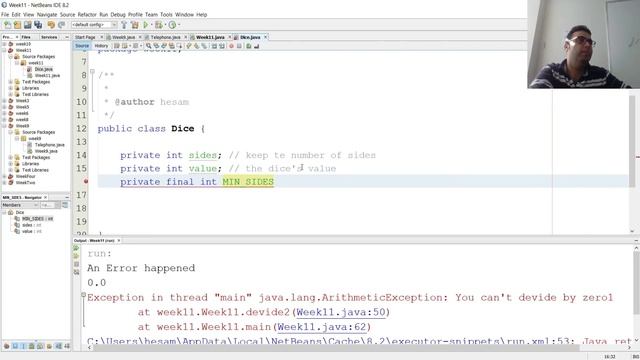Open the Week11.java:50 stack trace link
This screenshot has width=640, height=360.
[x=341, y=312]
